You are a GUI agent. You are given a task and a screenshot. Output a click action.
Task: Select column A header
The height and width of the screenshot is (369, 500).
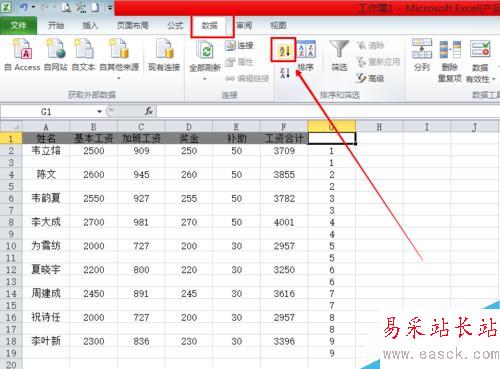46,127
